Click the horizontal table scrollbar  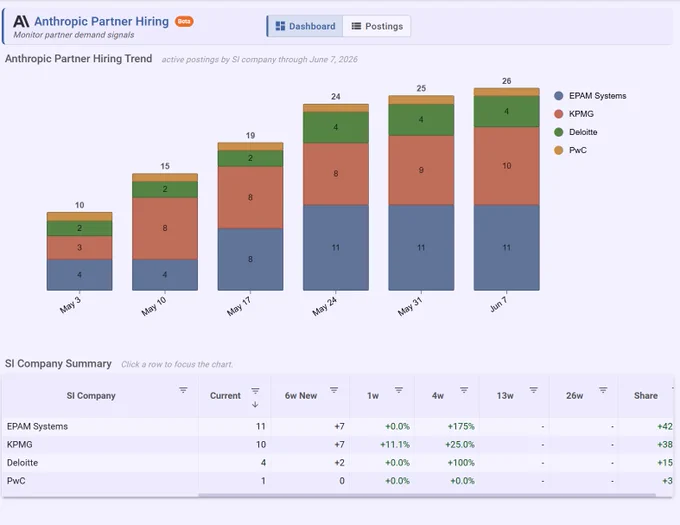427,495
